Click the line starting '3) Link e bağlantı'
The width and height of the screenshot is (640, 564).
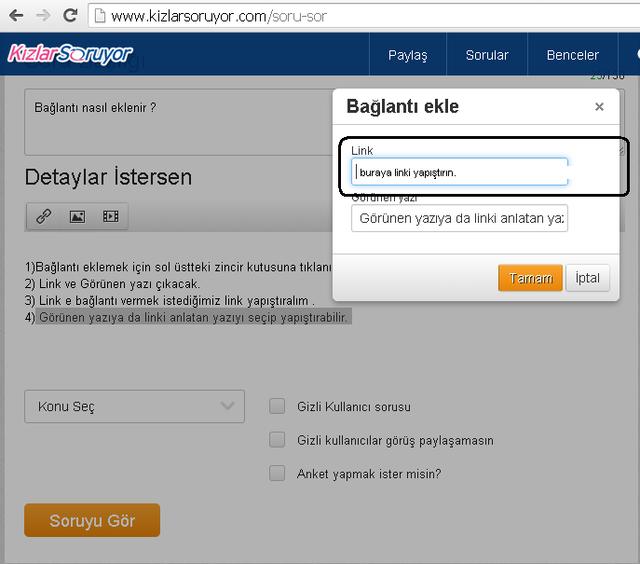pos(169,301)
